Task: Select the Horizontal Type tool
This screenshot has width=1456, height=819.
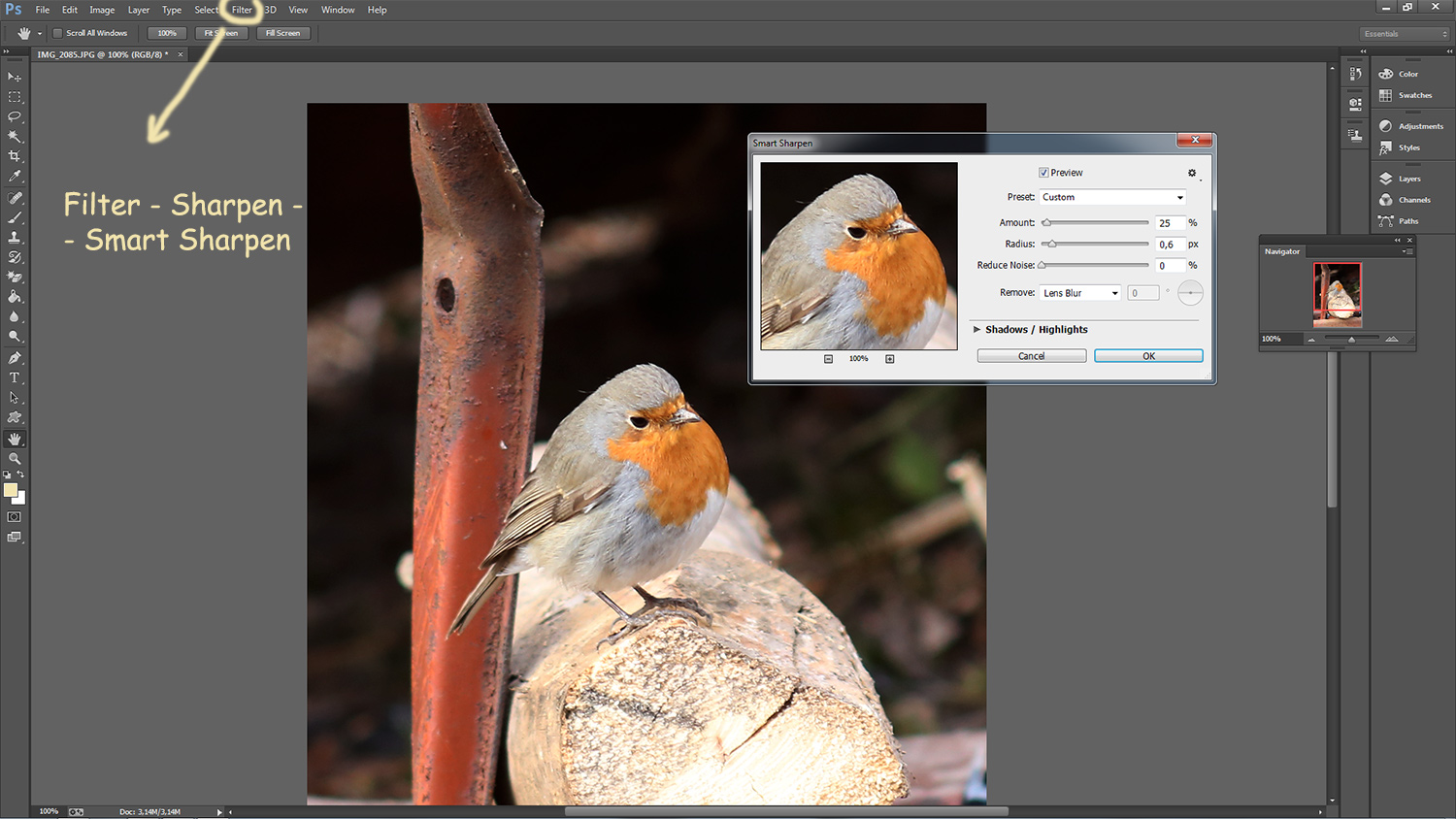Action: pyautogui.click(x=15, y=377)
